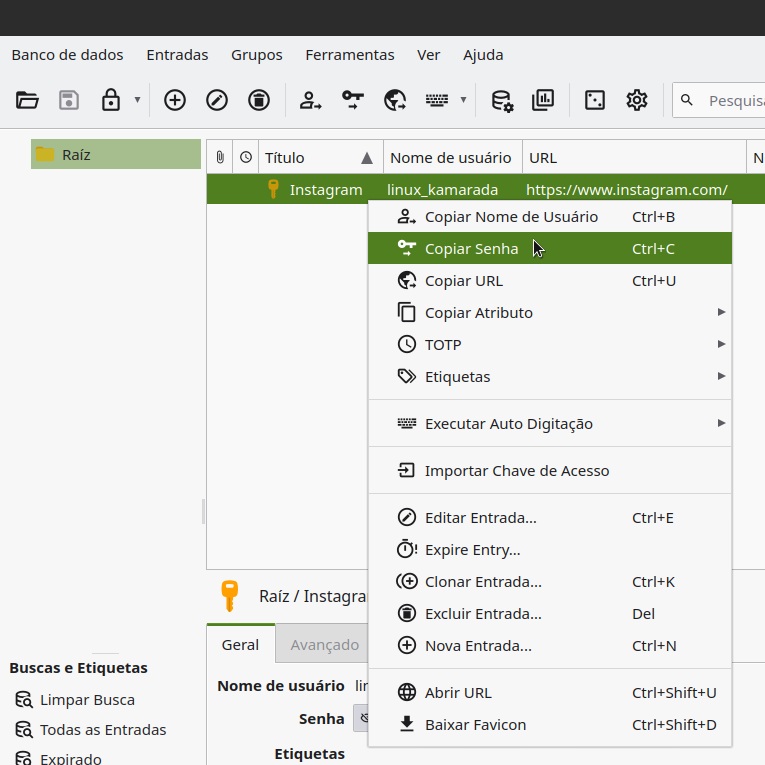The width and height of the screenshot is (765, 765).
Task: Choose Abrir URL from context menu
Action: point(550,693)
